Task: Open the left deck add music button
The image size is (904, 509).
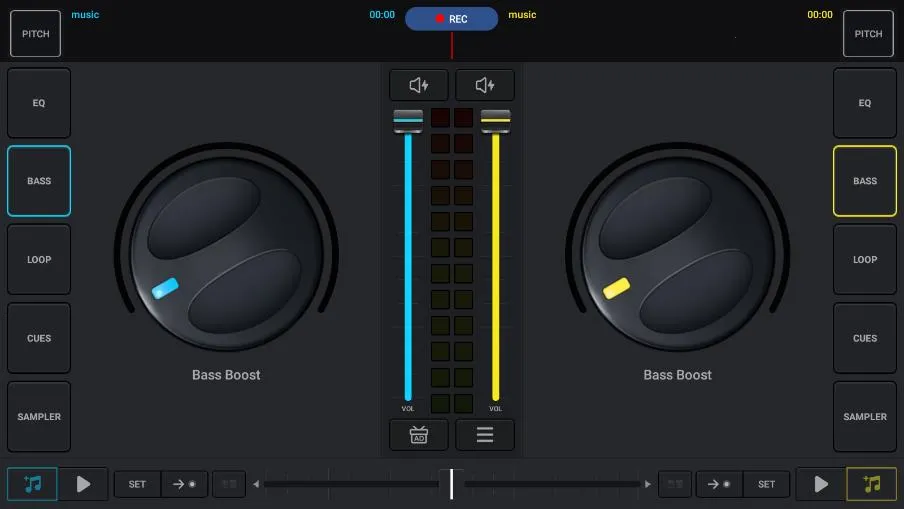Action: pyautogui.click(x=32, y=484)
